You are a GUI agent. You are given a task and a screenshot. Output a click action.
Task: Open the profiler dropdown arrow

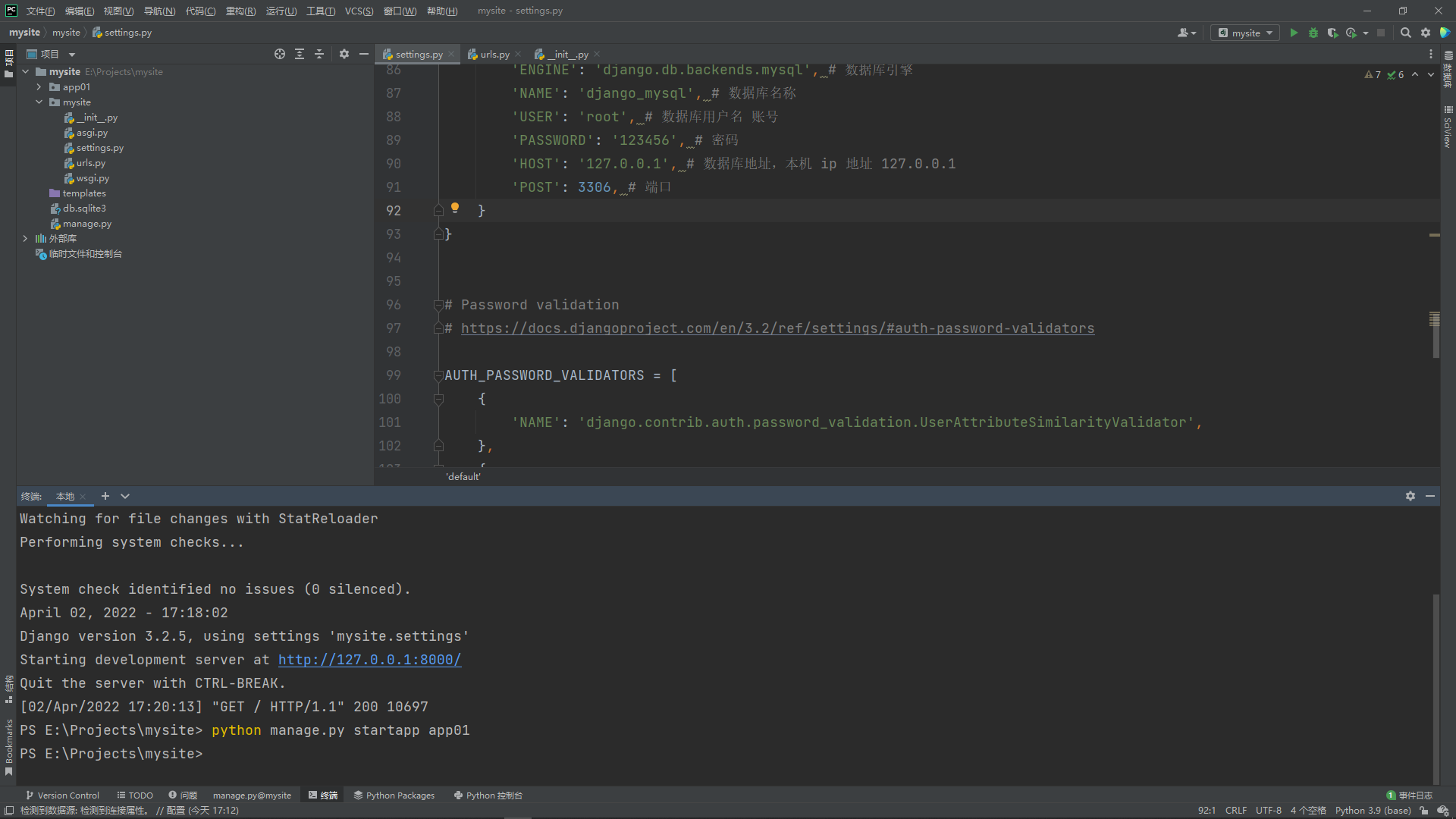[1366, 33]
